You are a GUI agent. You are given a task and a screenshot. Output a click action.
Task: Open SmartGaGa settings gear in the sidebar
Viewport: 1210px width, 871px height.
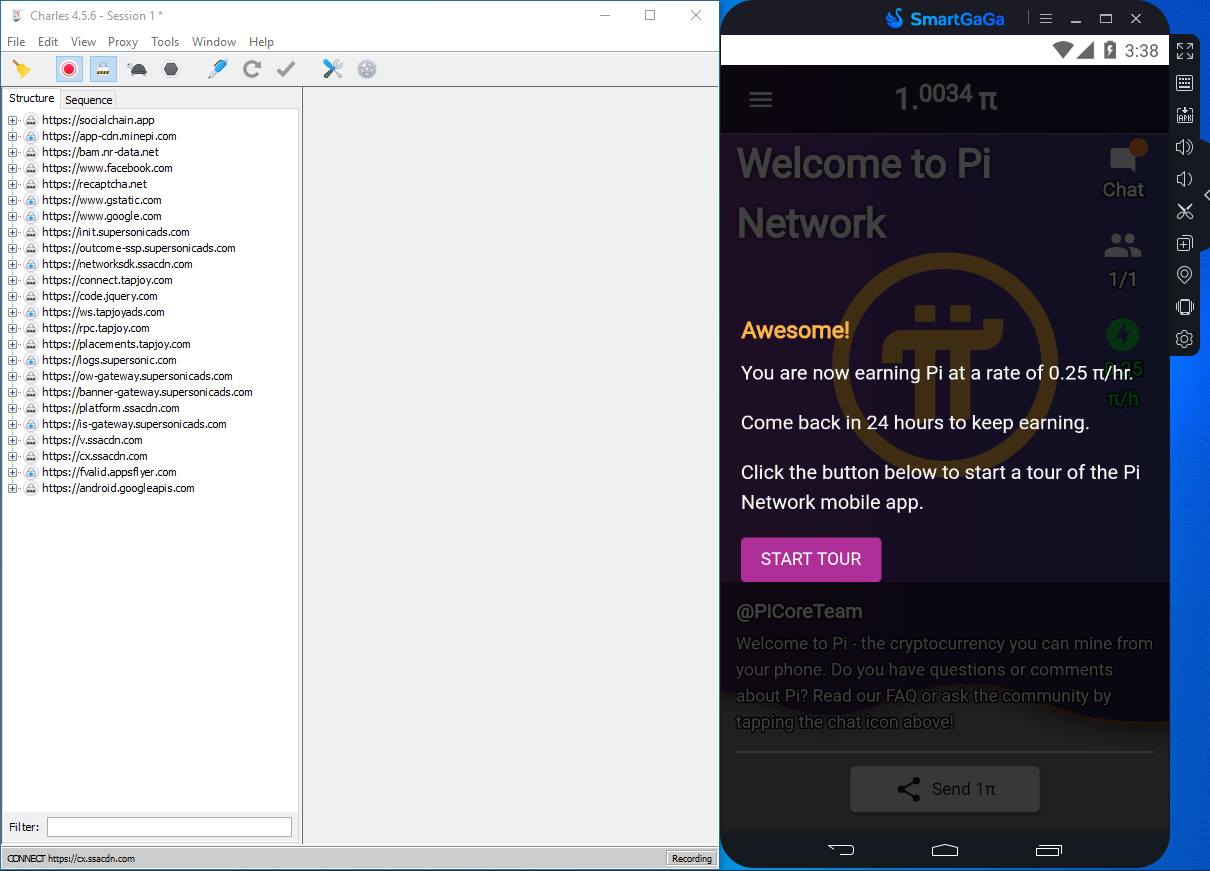point(1185,339)
